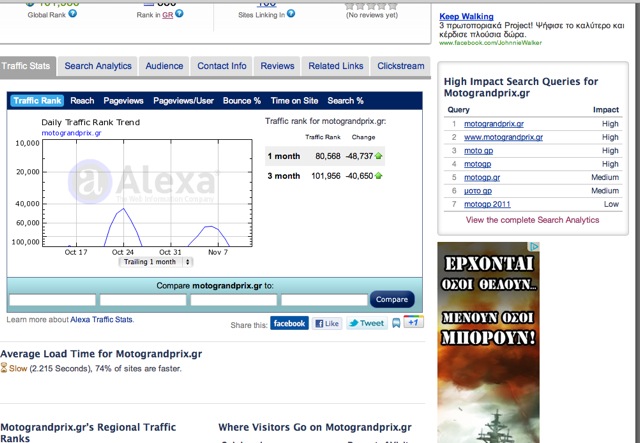
Task: Click the μοτο gp query link
Action: click(x=478, y=191)
